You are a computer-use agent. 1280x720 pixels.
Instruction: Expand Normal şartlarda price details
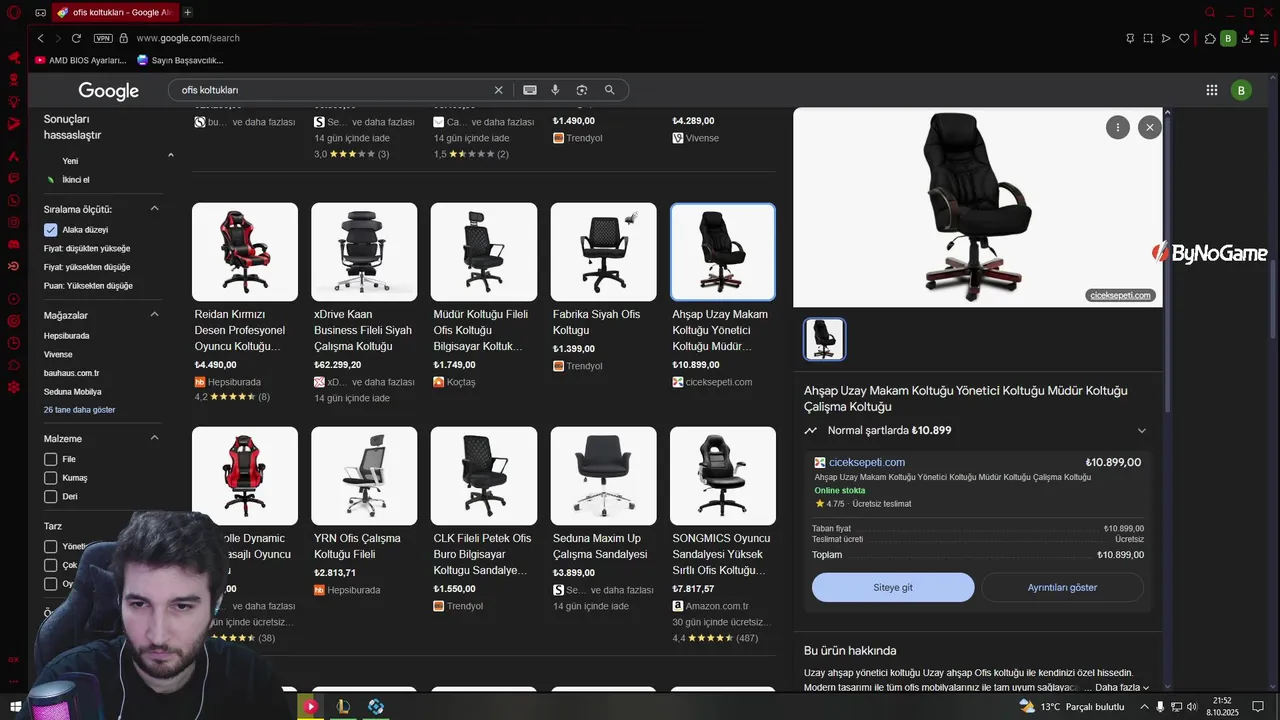pyautogui.click(x=1142, y=431)
